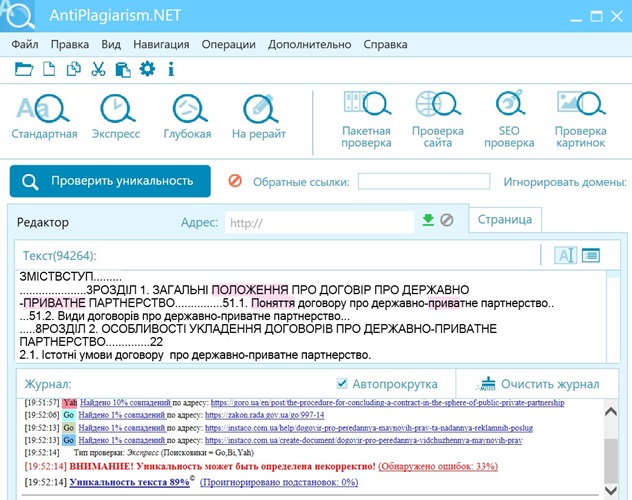Screen dimensions: 632x500
Task: Open Проверка картинок tool
Action: point(580,120)
